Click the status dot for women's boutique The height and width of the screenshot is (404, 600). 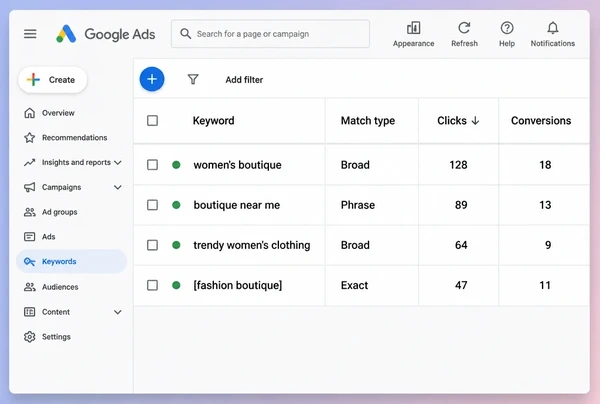[176, 165]
